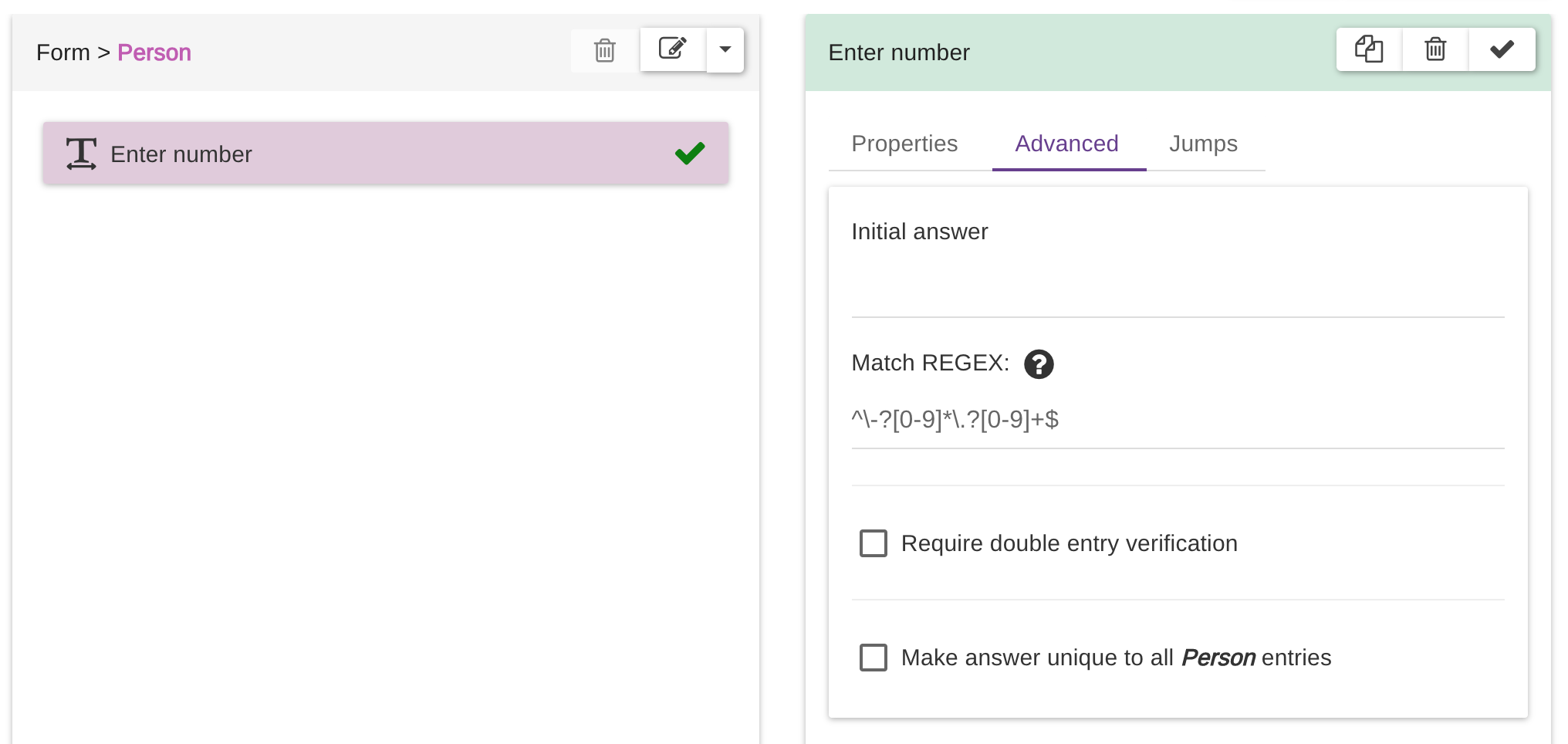
Task: Confirm the question with checkmark button
Action: tap(1502, 49)
